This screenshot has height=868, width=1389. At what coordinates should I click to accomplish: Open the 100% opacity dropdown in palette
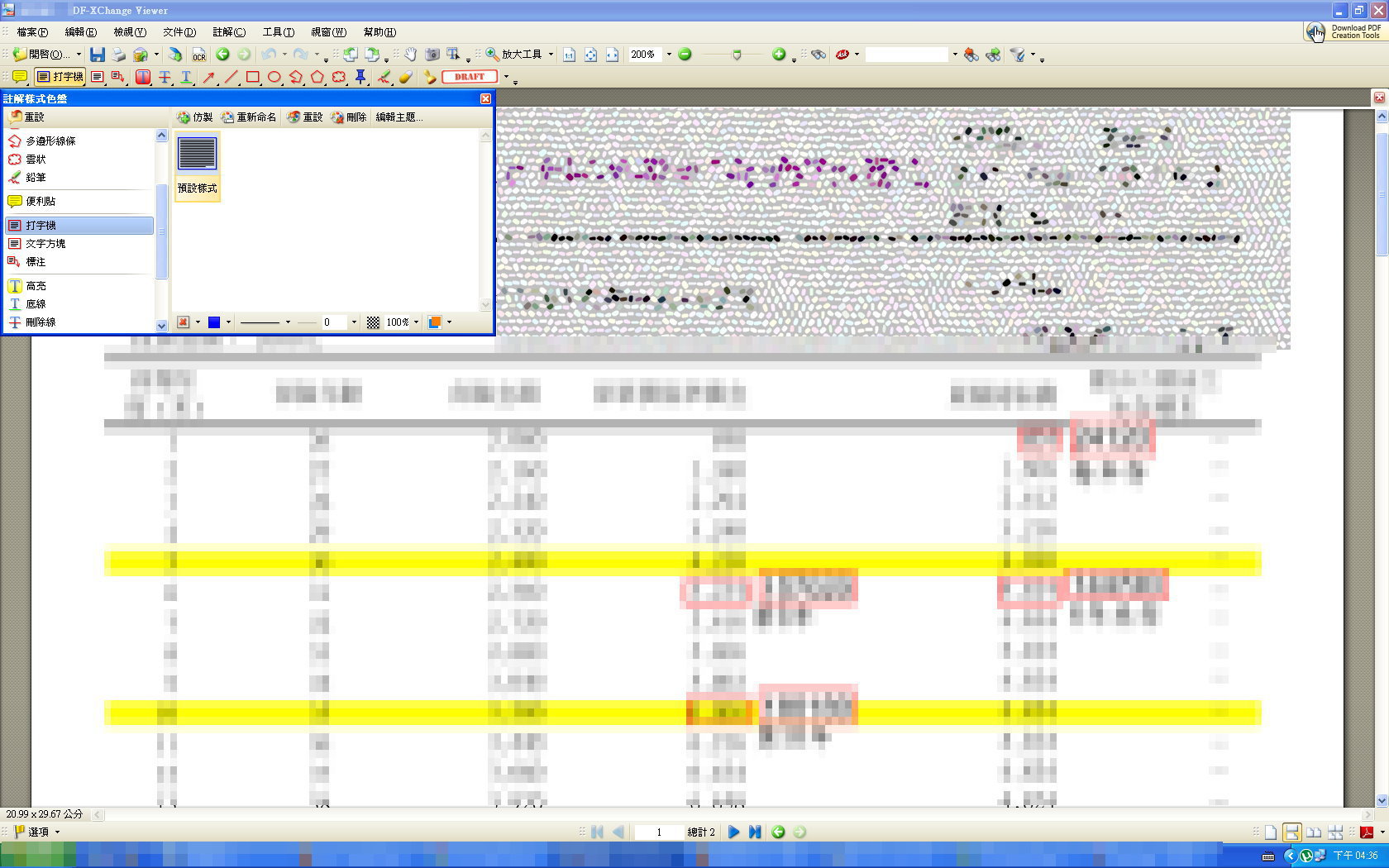[x=416, y=322]
